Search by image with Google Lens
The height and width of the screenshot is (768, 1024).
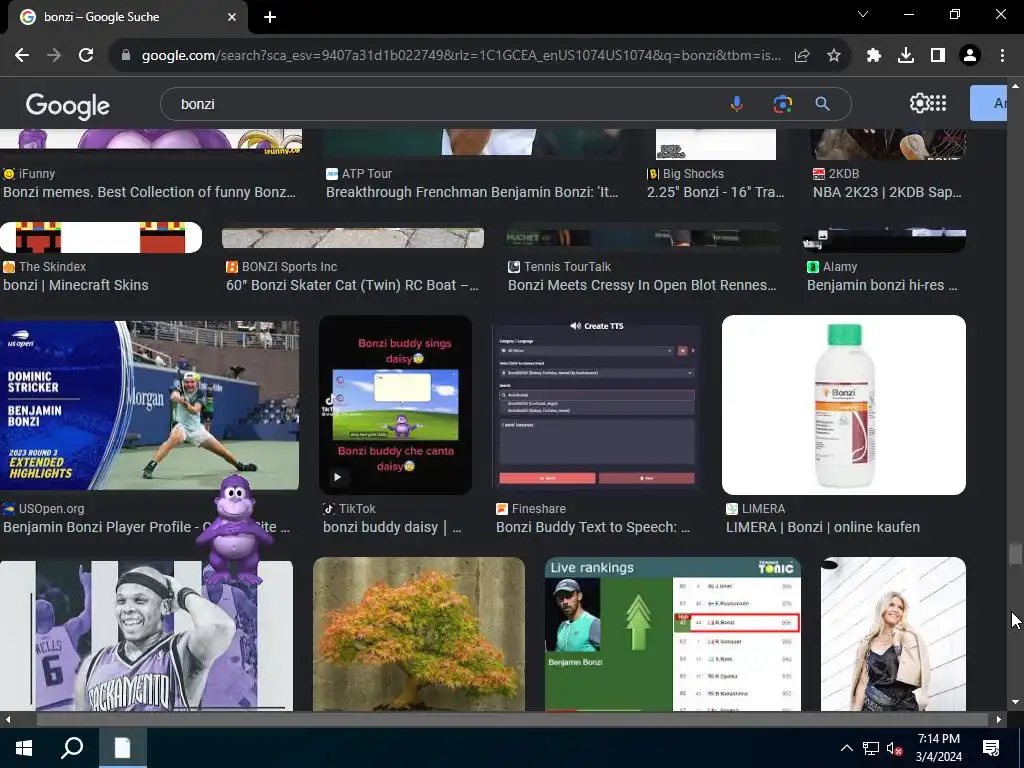tap(782, 104)
